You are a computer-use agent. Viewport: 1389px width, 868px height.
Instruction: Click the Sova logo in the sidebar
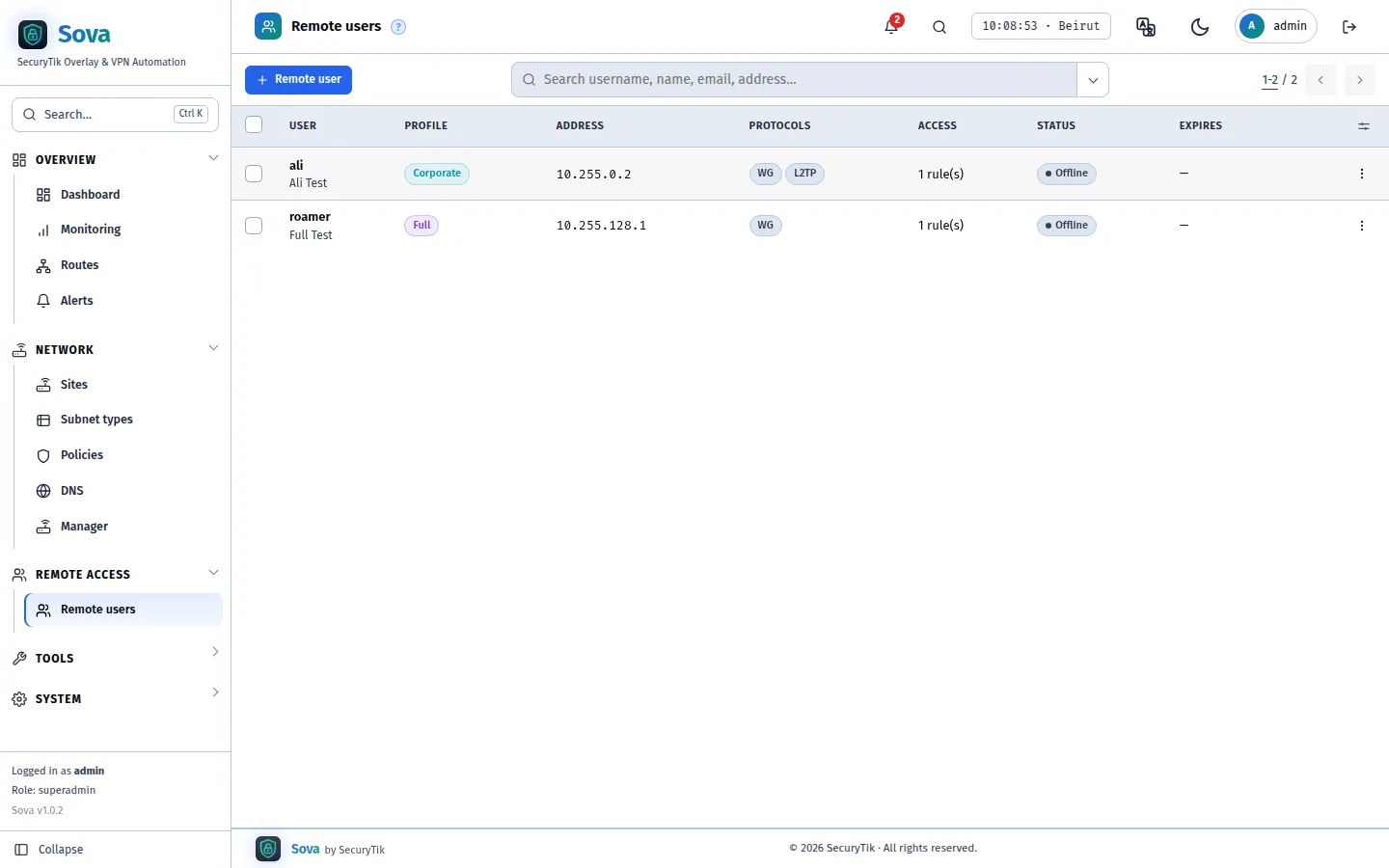pos(33,35)
